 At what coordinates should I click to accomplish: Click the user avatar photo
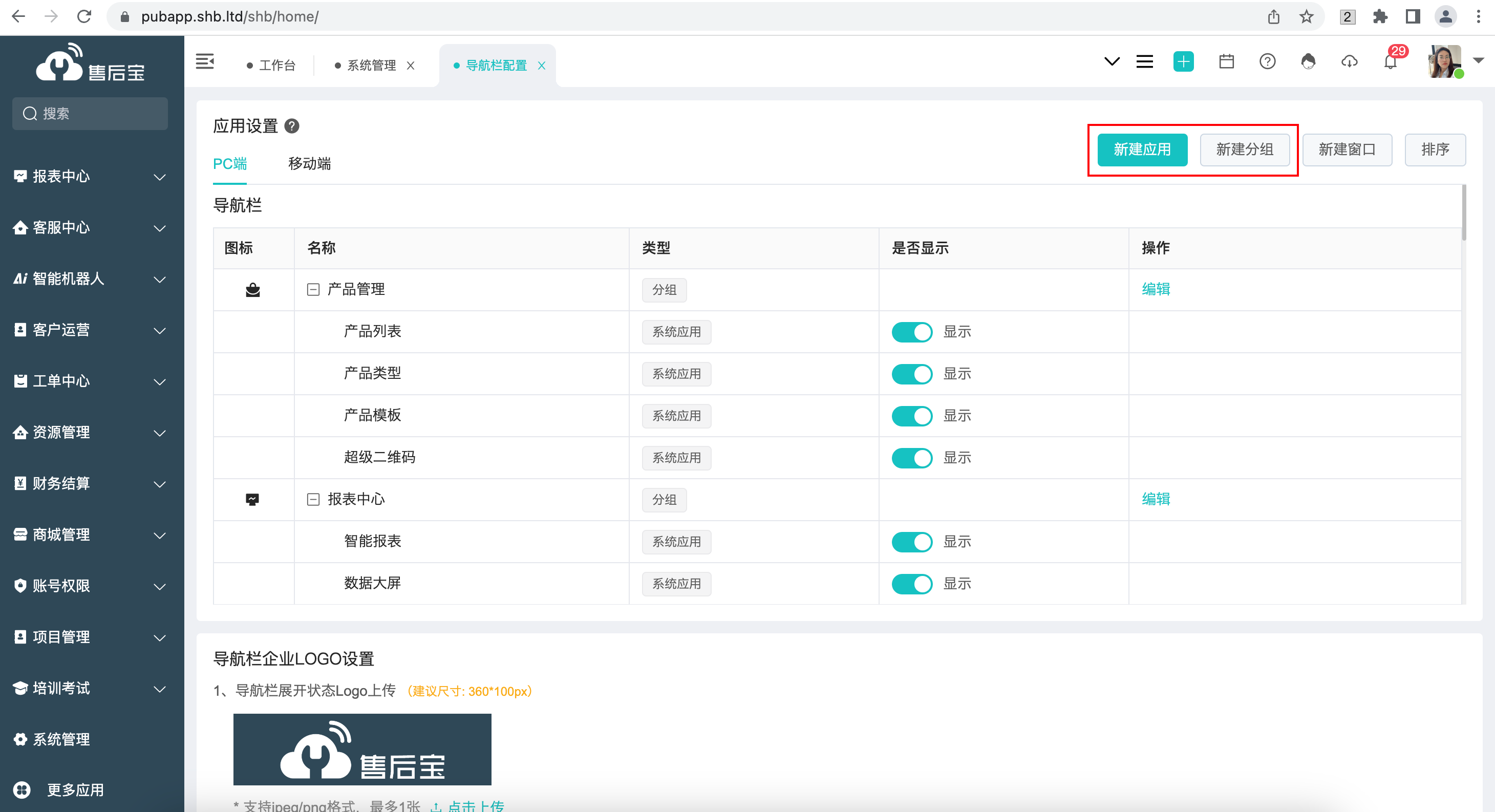click(1444, 61)
